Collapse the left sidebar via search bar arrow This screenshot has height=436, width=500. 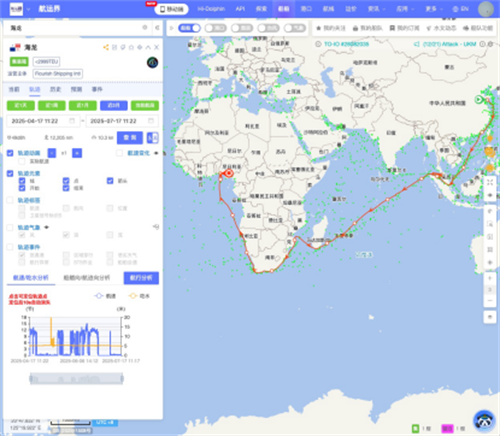click(x=157, y=28)
